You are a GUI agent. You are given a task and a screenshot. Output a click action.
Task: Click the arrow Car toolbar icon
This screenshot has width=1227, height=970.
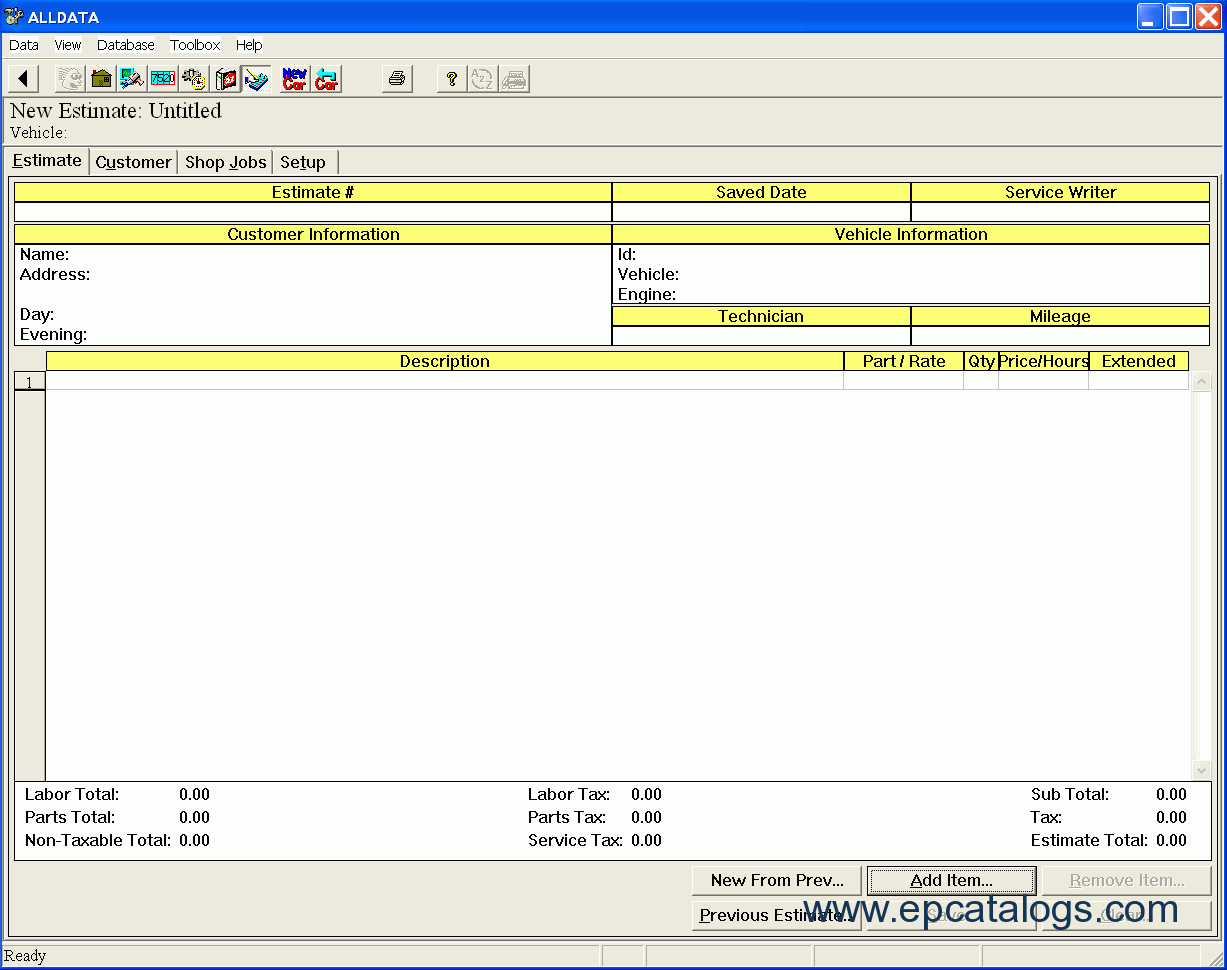[326, 79]
